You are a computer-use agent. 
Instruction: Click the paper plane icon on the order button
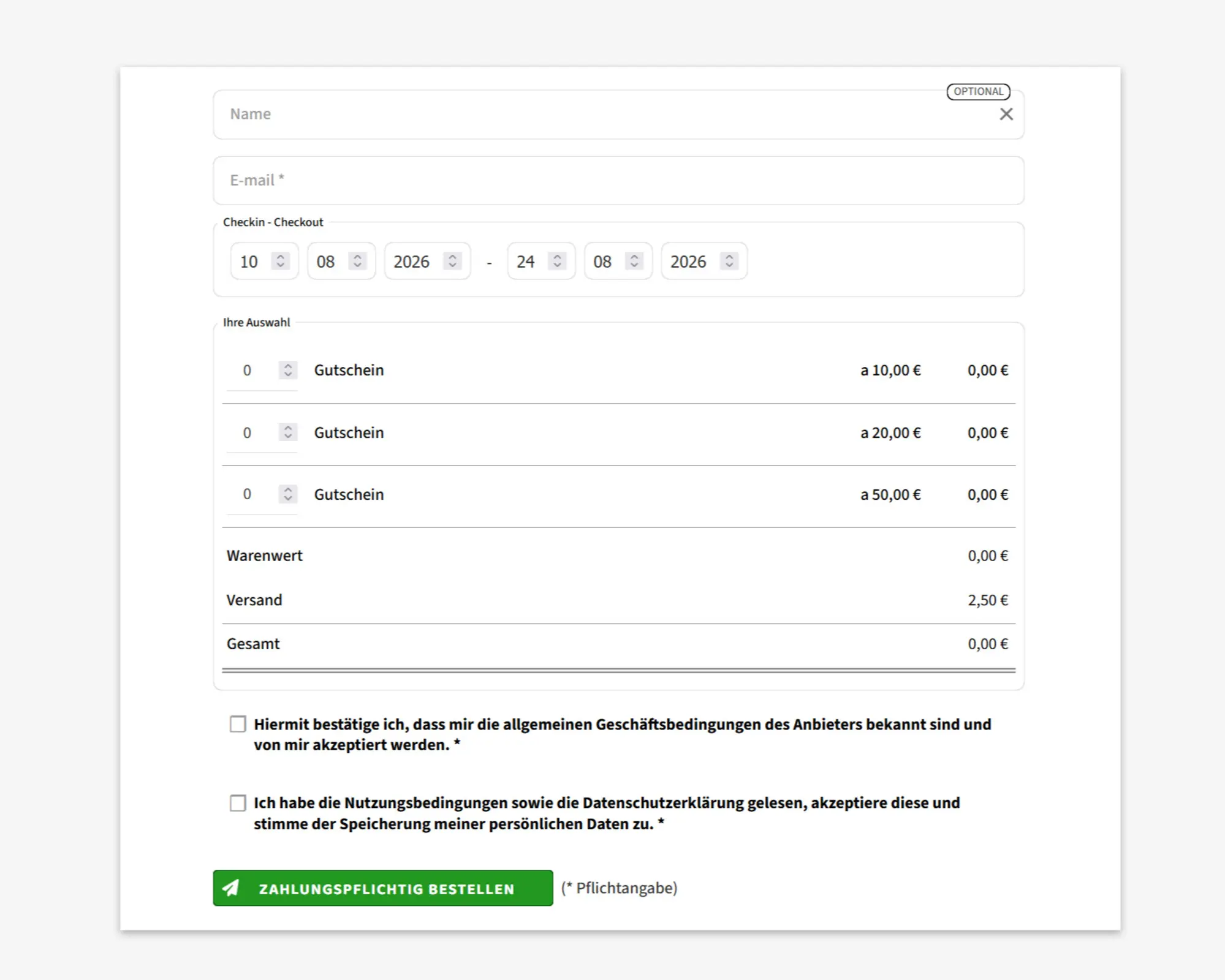(x=231, y=888)
